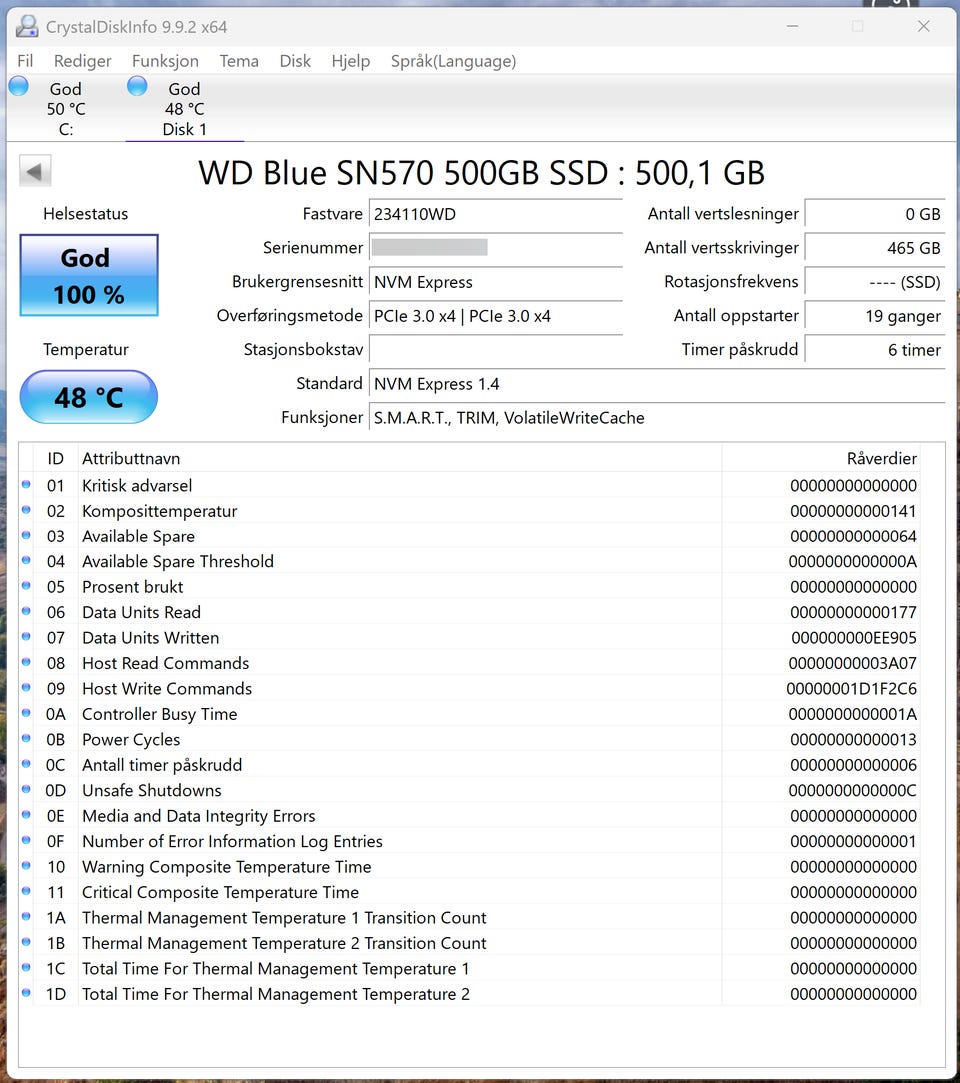960x1083 pixels.
Task: Click Antall oppstarter value 19 ganger
Action: (x=875, y=316)
